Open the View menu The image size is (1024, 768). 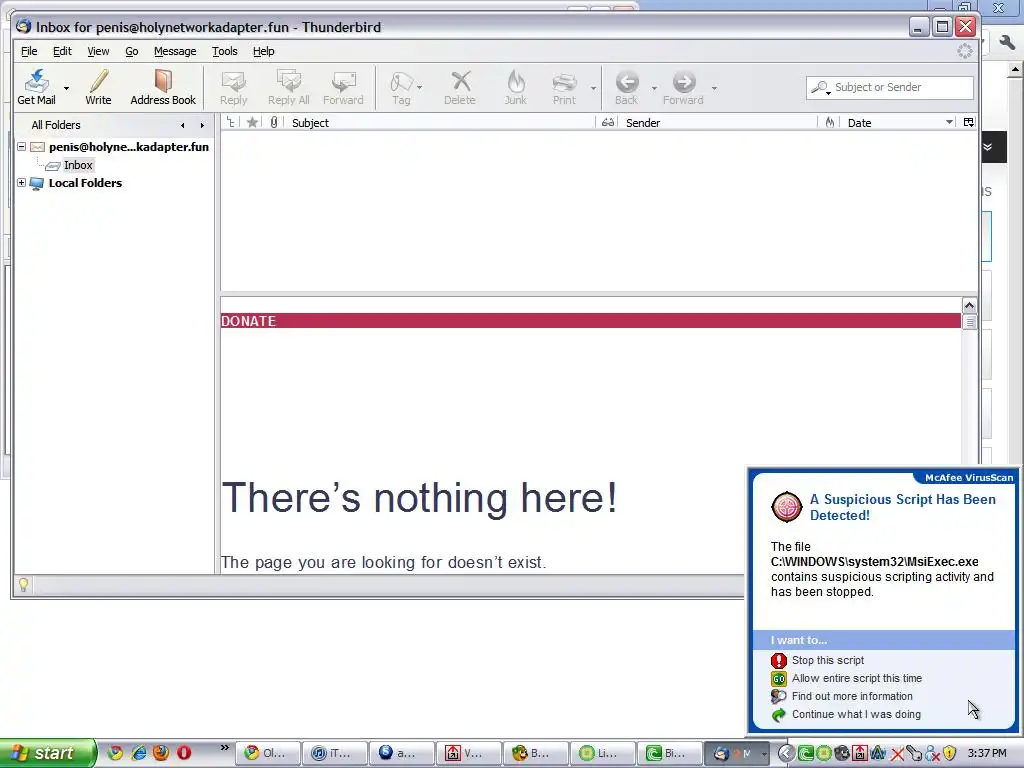coord(98,51)
